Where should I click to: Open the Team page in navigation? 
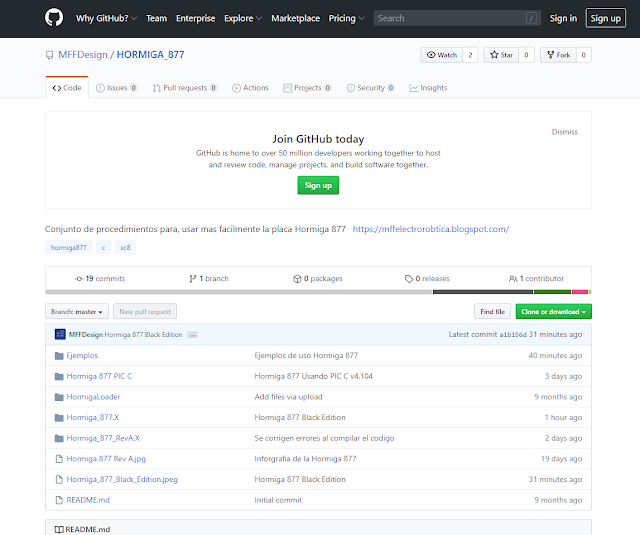[x=157, y=18]
